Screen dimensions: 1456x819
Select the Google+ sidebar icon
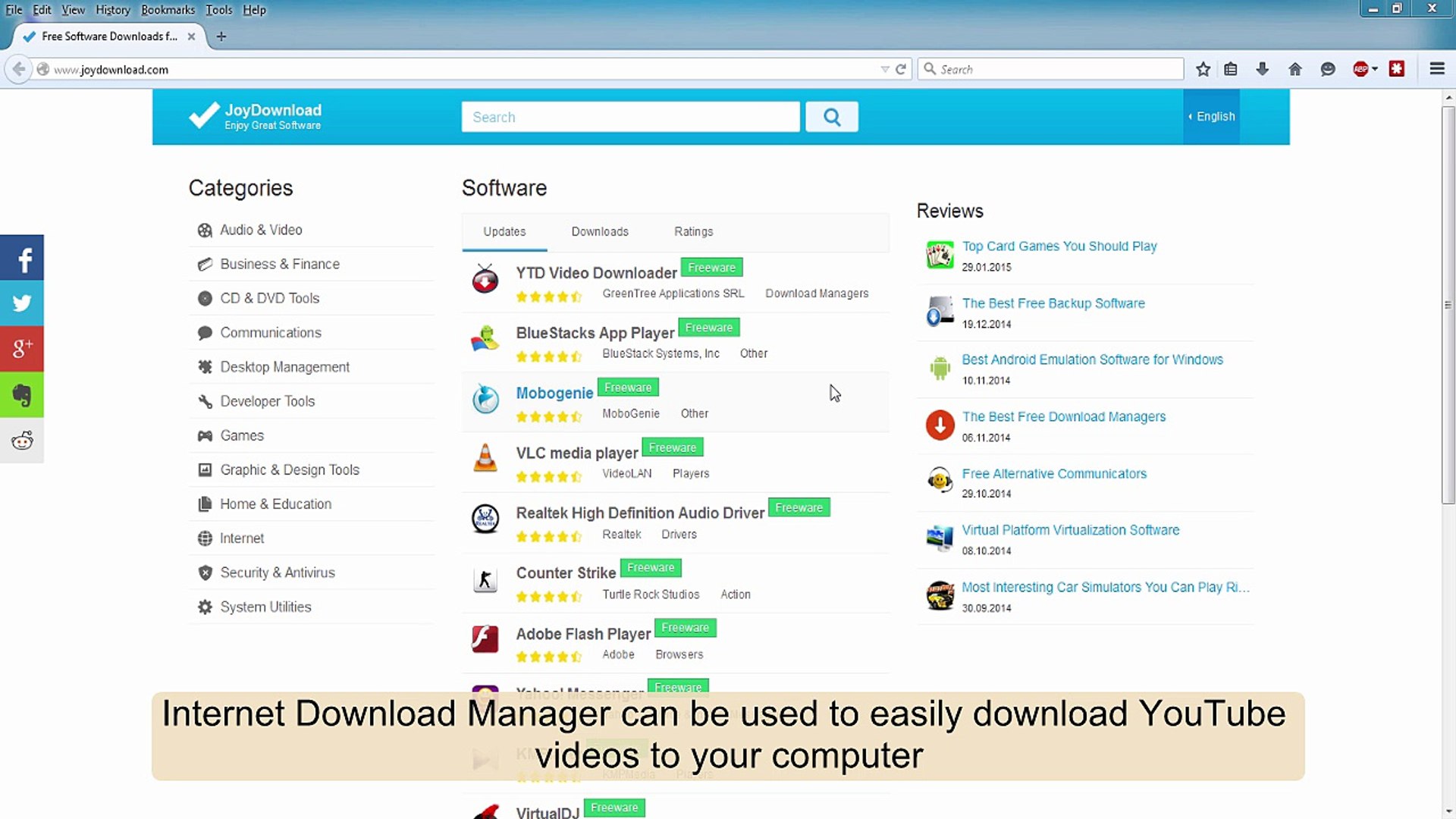[x=22, y=349]
